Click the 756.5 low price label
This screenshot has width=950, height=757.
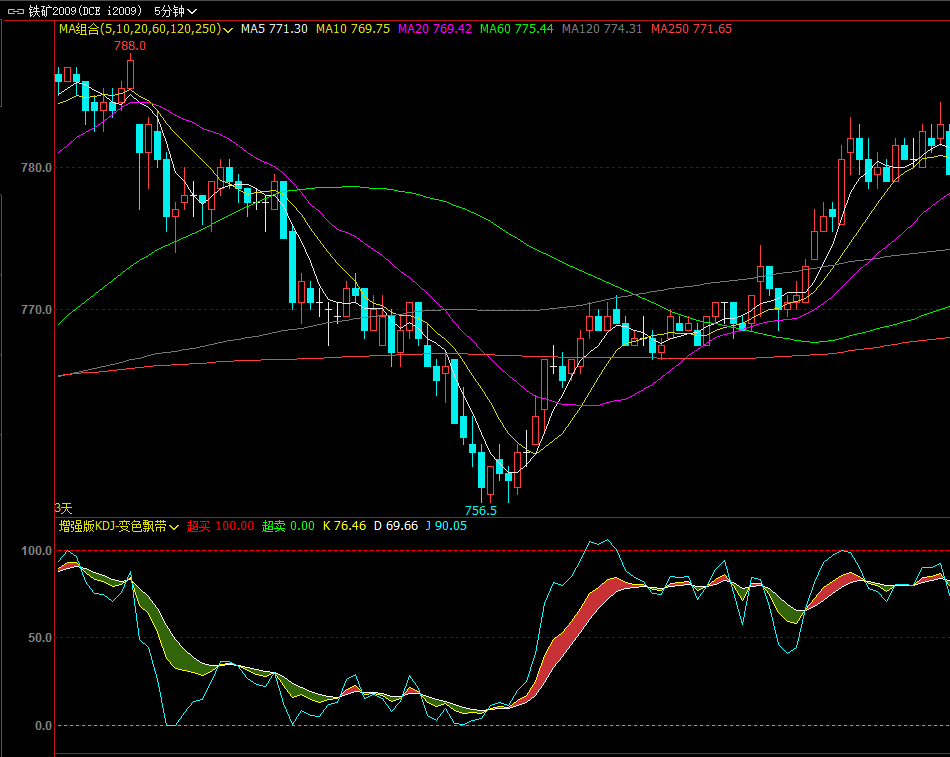point(480,510)
